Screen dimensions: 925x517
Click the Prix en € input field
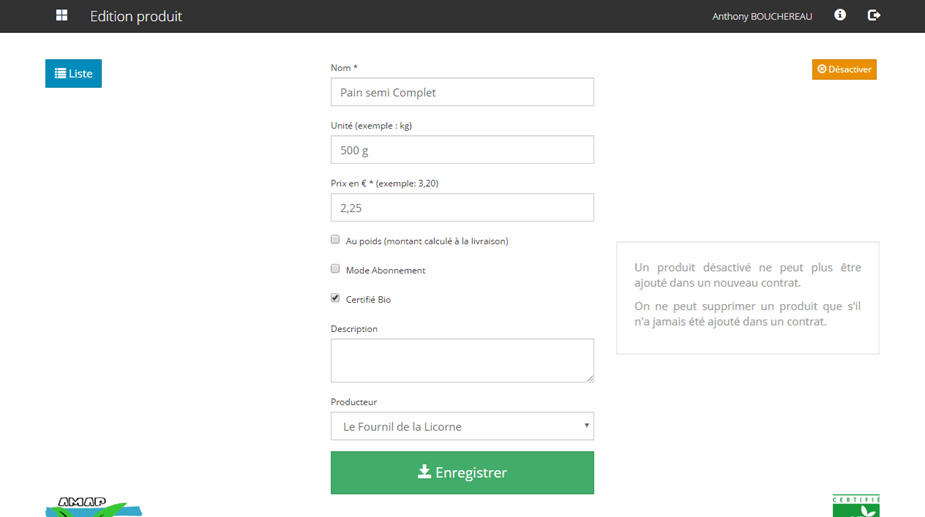[x=462, y=208]
